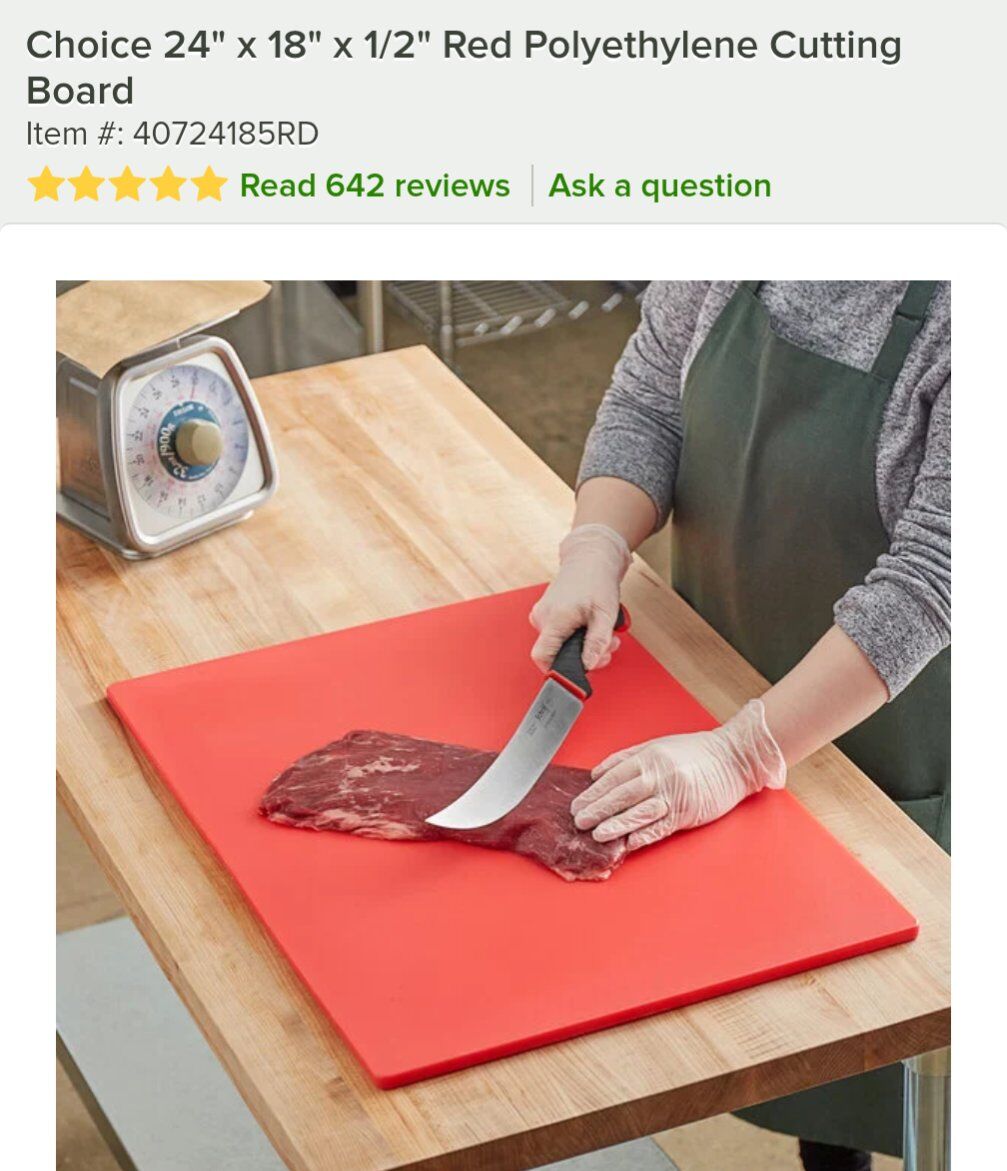Select the Choice Red Polyethylene Cutting Board title
Image resolution: width=1007 pixels, height=1171 pixels.
pos(463,67)
